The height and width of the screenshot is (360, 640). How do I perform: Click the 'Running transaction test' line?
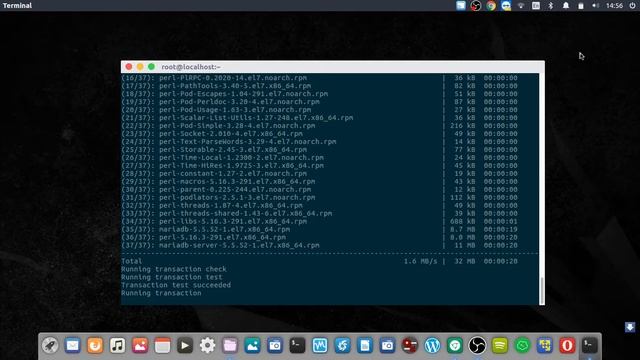[172, 277]
